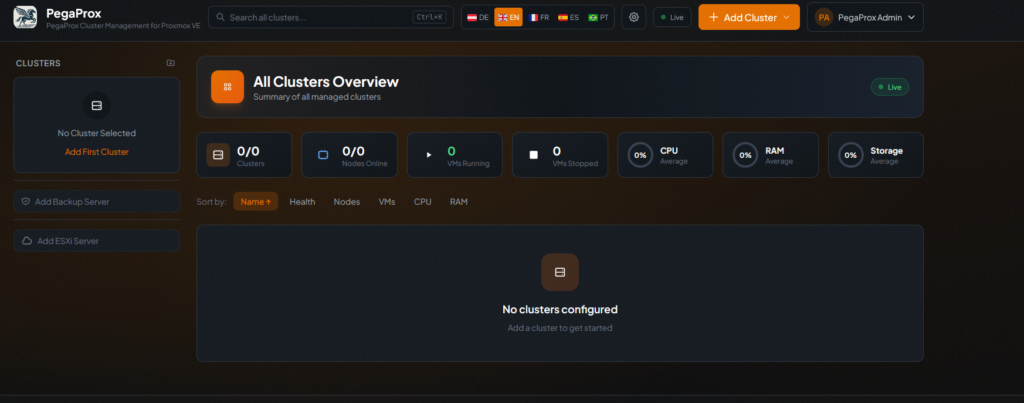The height and width of the screenshot is (403, 1024).
Task: Switch language to Portuguese (PT)
Action: (x=598, y=18)
